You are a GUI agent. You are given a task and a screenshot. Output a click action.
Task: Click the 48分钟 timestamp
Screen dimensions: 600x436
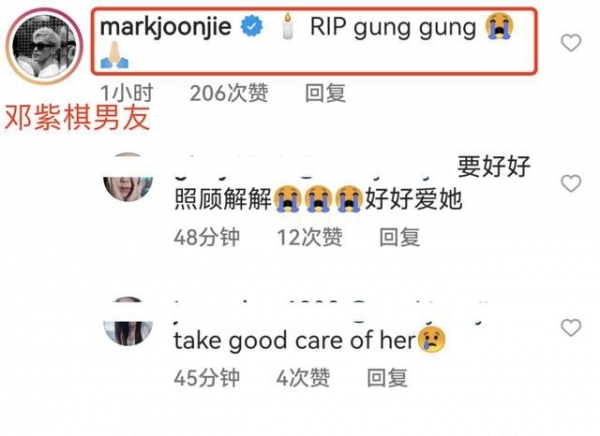point(207,237)
